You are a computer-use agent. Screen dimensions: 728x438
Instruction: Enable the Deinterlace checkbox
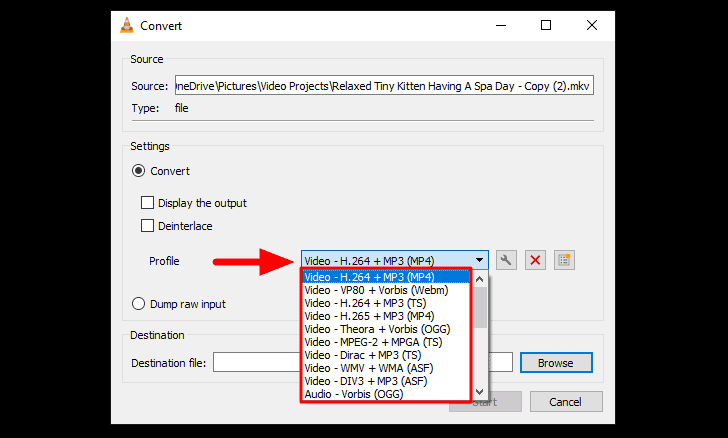click(147, 226)
